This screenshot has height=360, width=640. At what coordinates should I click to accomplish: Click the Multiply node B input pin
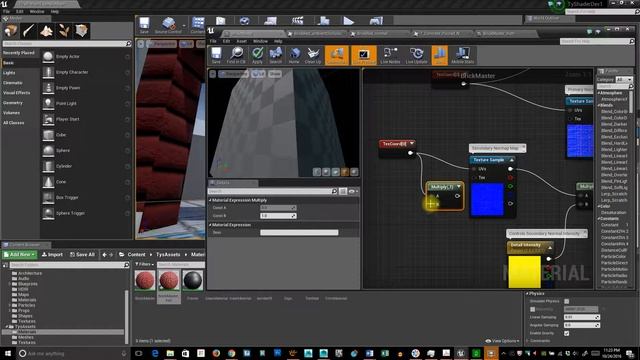[x=432, y=204]
